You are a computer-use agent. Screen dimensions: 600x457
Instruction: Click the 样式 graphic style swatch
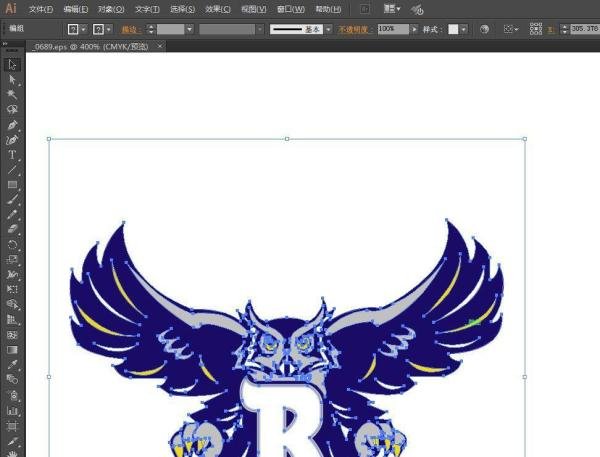pos(453,29)
